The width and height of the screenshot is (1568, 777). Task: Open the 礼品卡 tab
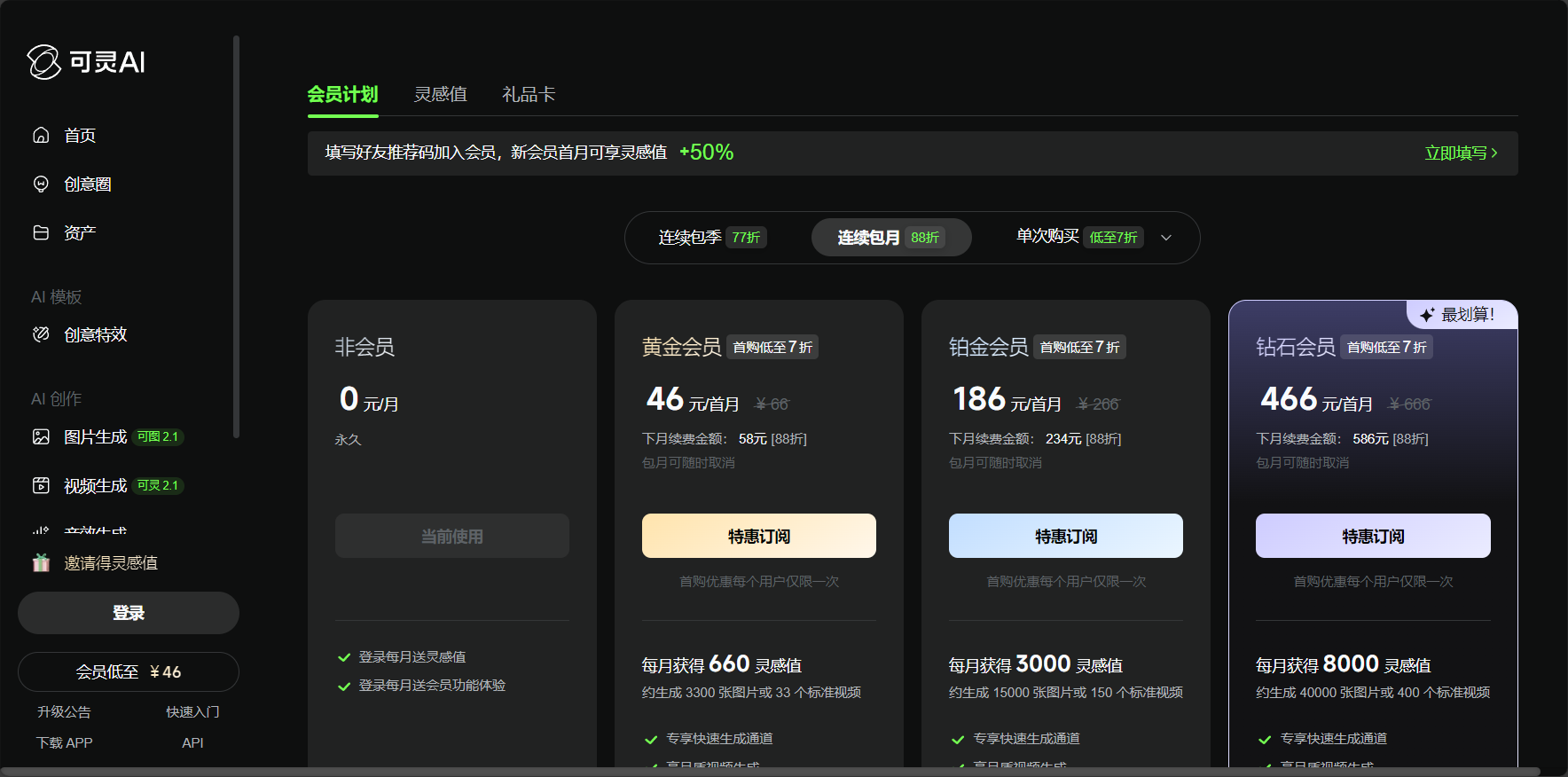coord(529,94)
